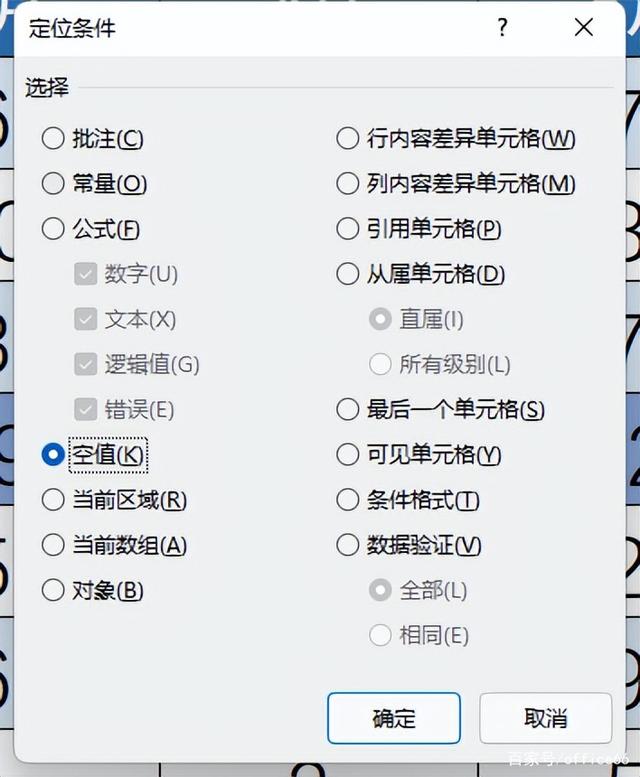Screen dimensions: 640x777
Task: Open help with the question mark icon
Action: tap(502, 27)
